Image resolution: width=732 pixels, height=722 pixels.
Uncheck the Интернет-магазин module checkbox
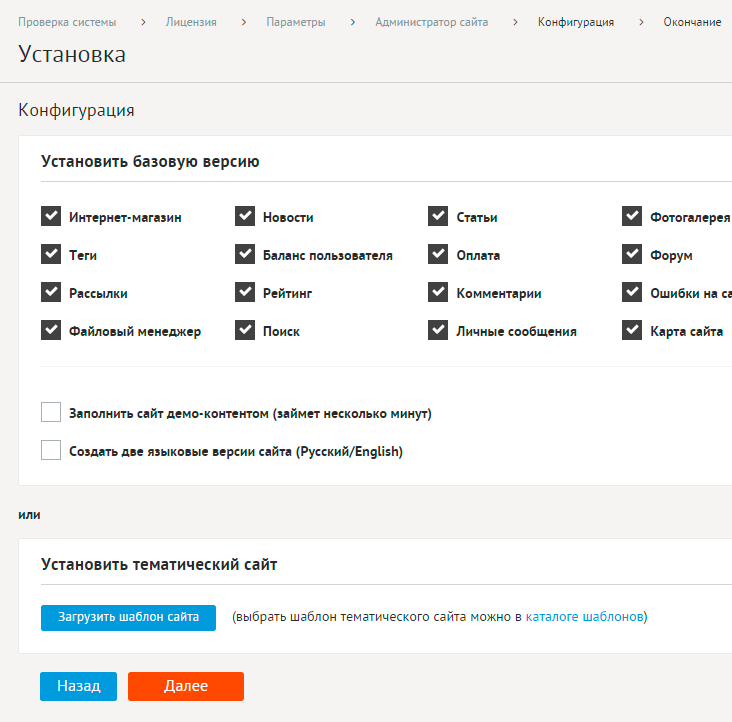pyautogui.click(x=51, y=216)
